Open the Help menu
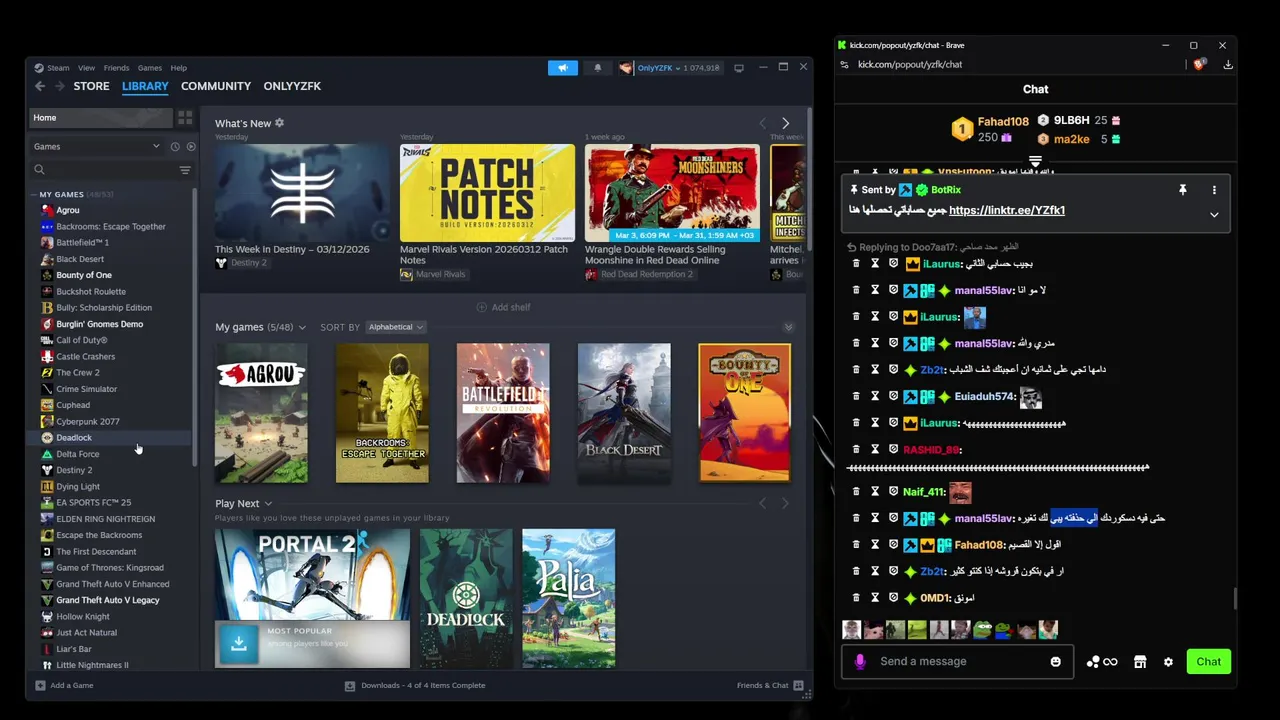This screenshot has width=1280, height=720. [179, 68]
